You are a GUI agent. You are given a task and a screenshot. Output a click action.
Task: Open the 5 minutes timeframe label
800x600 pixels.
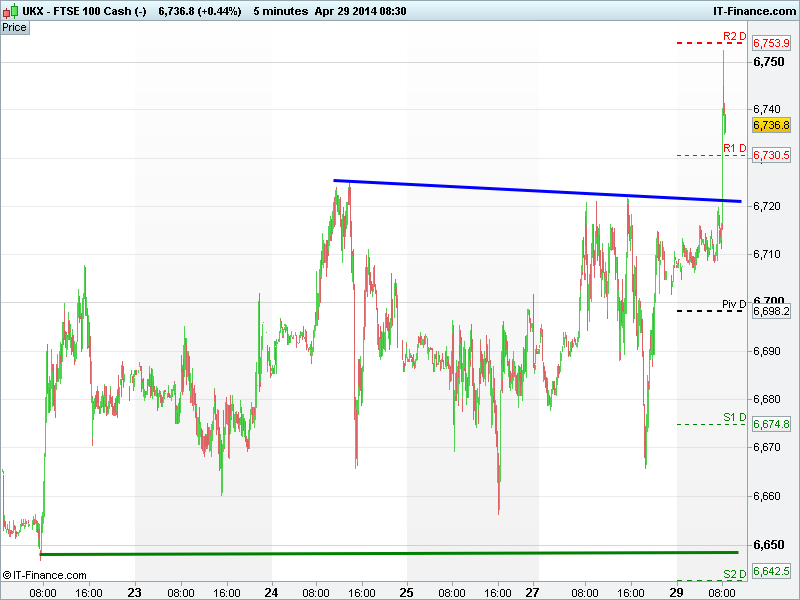[x=280, y=10]
